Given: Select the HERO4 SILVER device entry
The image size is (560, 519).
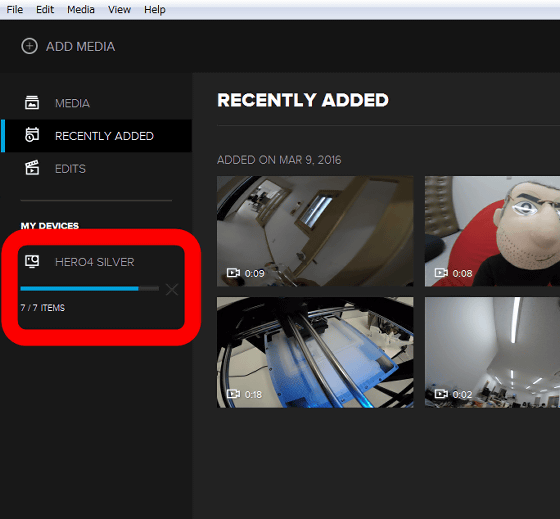Looking at the screenshot, I should tap(95, 262).
